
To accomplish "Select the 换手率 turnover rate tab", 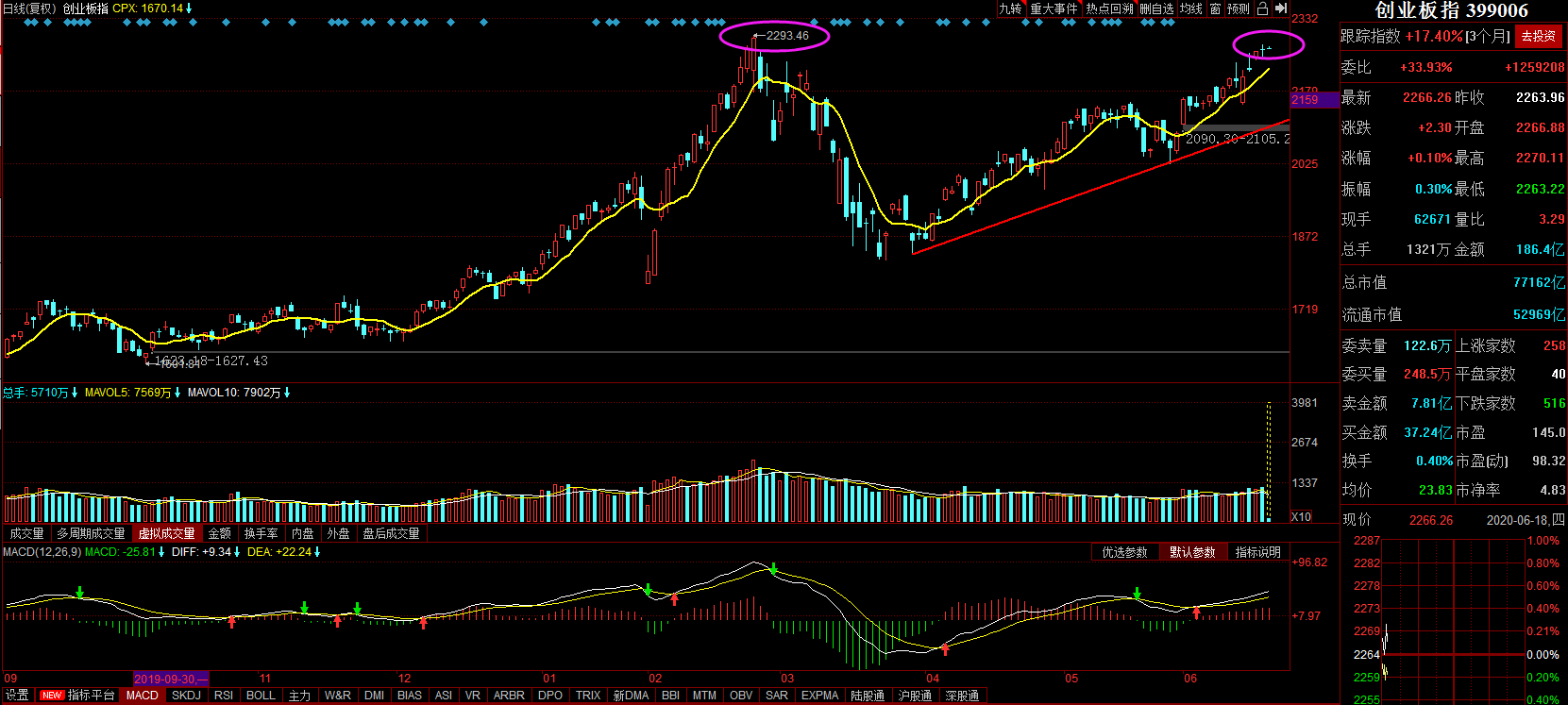I will pyautogui.click(x=261, y=534).
